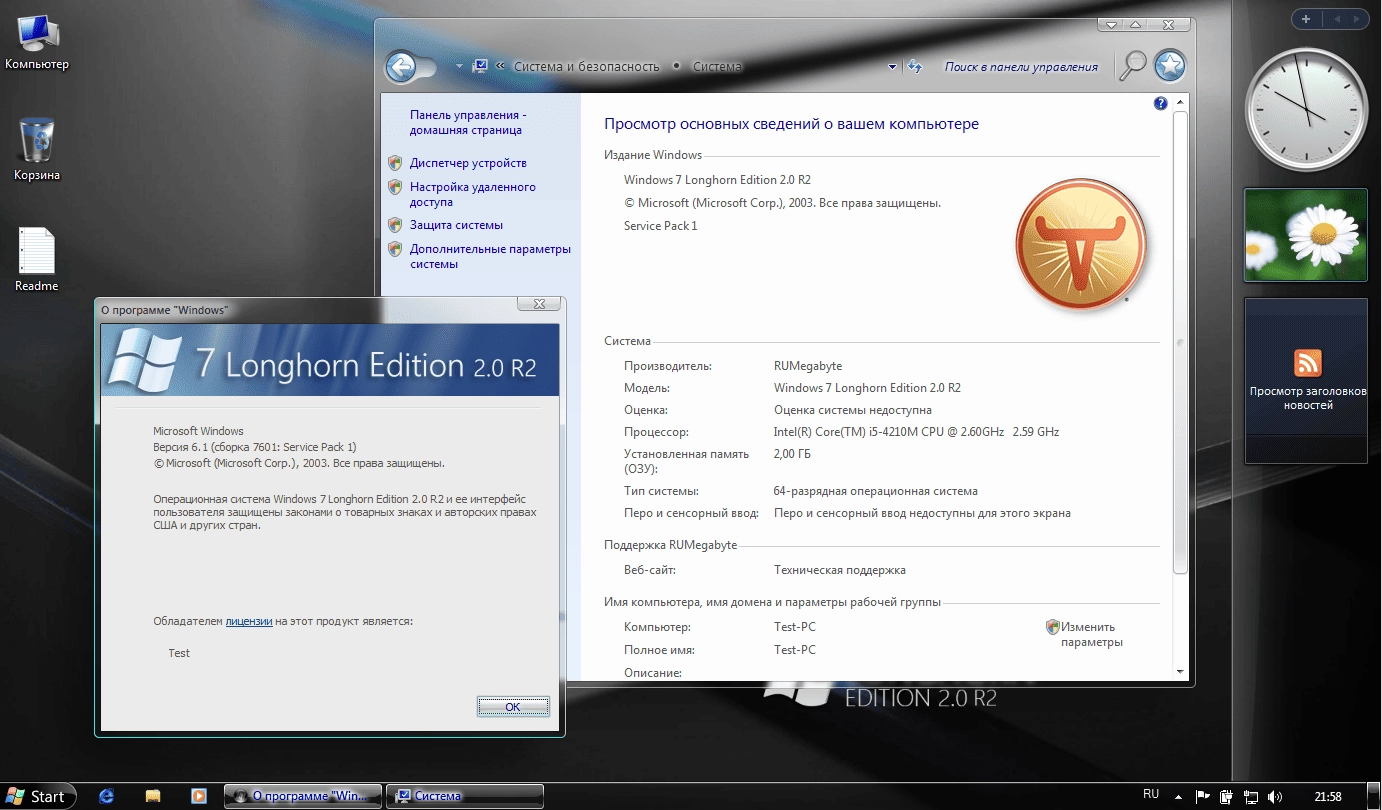Click 'Test-PC' value next to 'Компьютер:'

795,627
